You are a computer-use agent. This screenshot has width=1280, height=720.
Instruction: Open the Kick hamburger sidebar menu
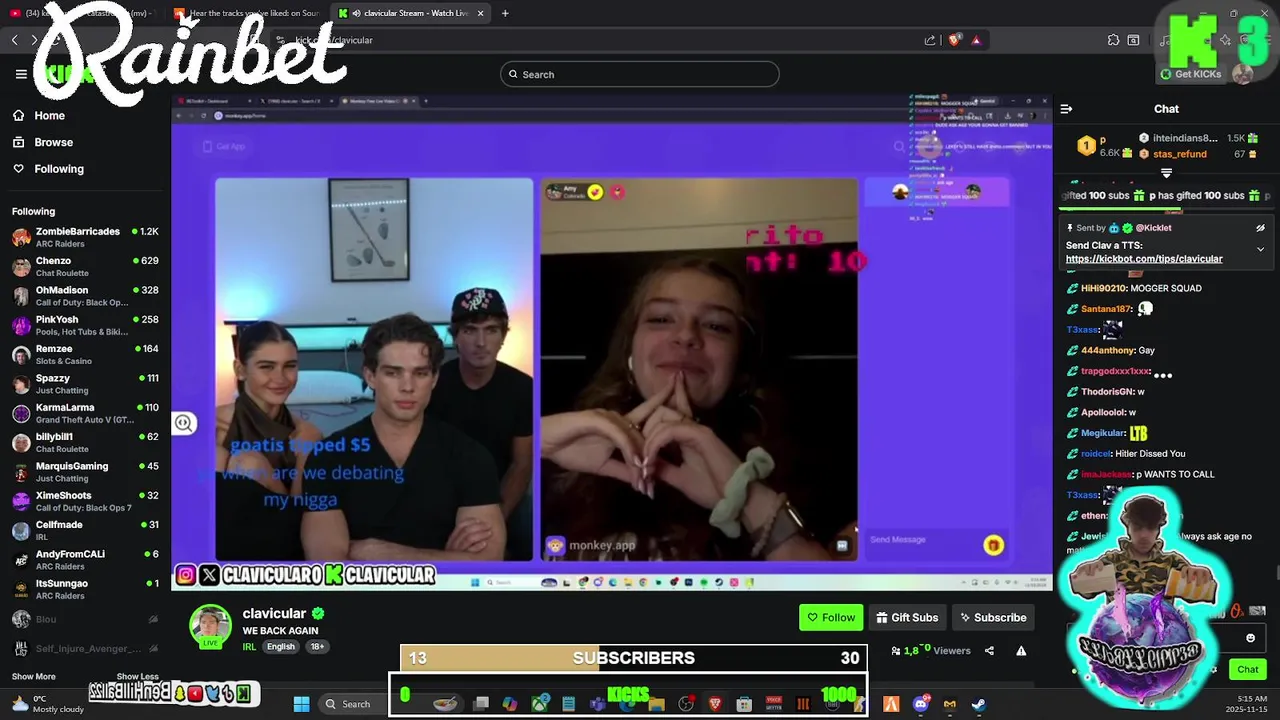[x=21, y=74]
